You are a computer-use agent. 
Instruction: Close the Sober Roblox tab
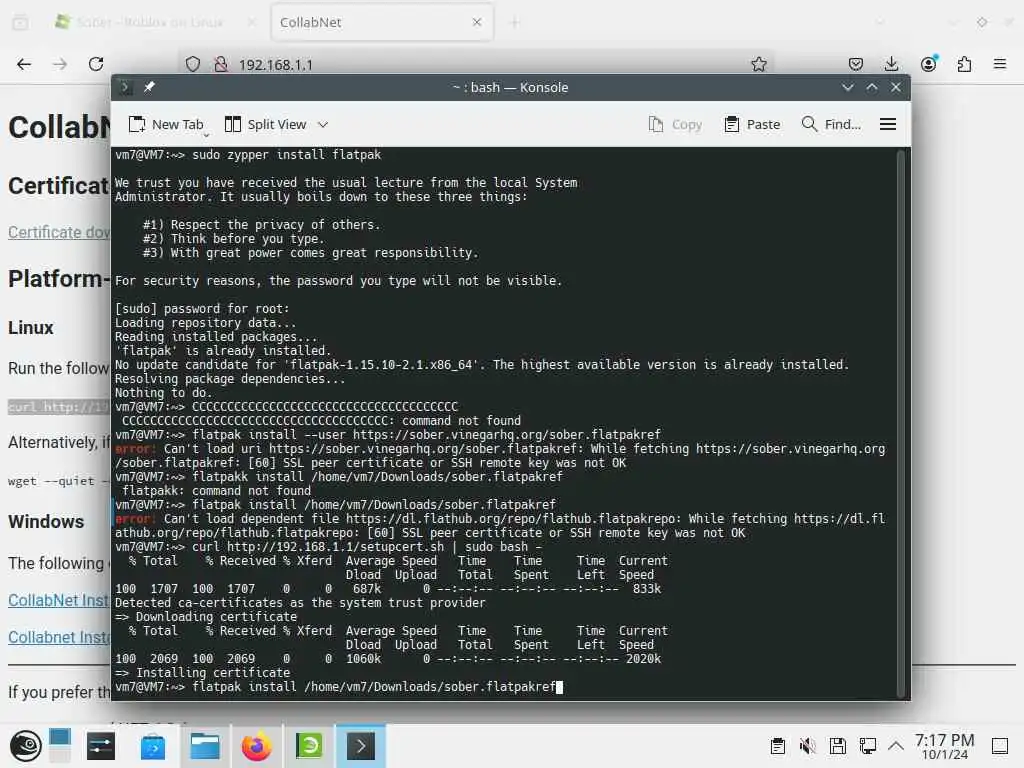click(251, 22)
